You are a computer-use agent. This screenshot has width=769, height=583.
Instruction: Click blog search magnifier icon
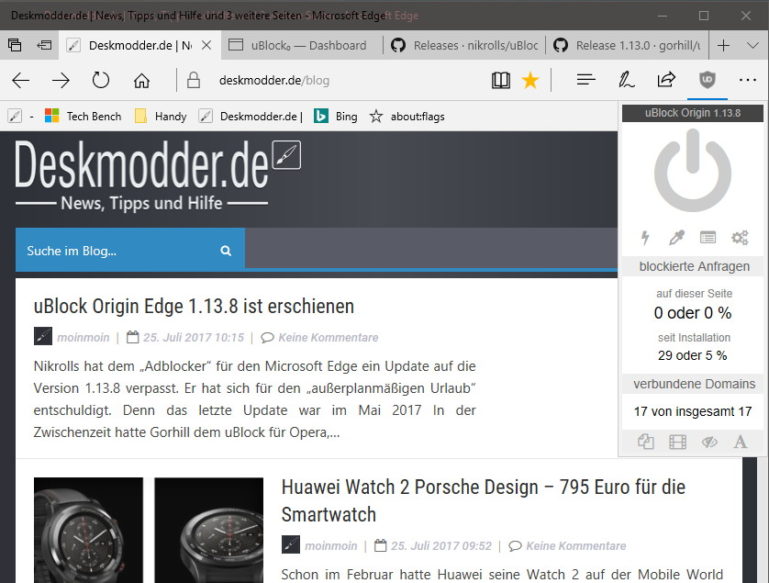point(226,251)
